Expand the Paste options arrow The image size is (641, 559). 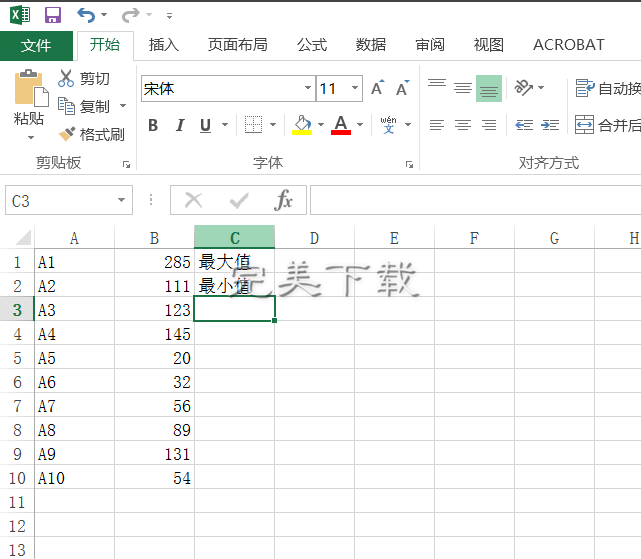[31, 137]
